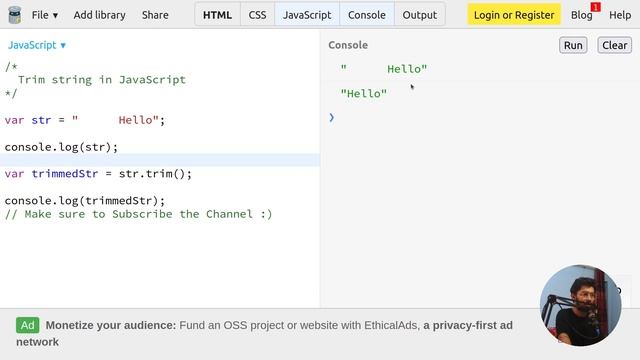Click the Console panel heading
640x360 pixels.
coord(348,45)
